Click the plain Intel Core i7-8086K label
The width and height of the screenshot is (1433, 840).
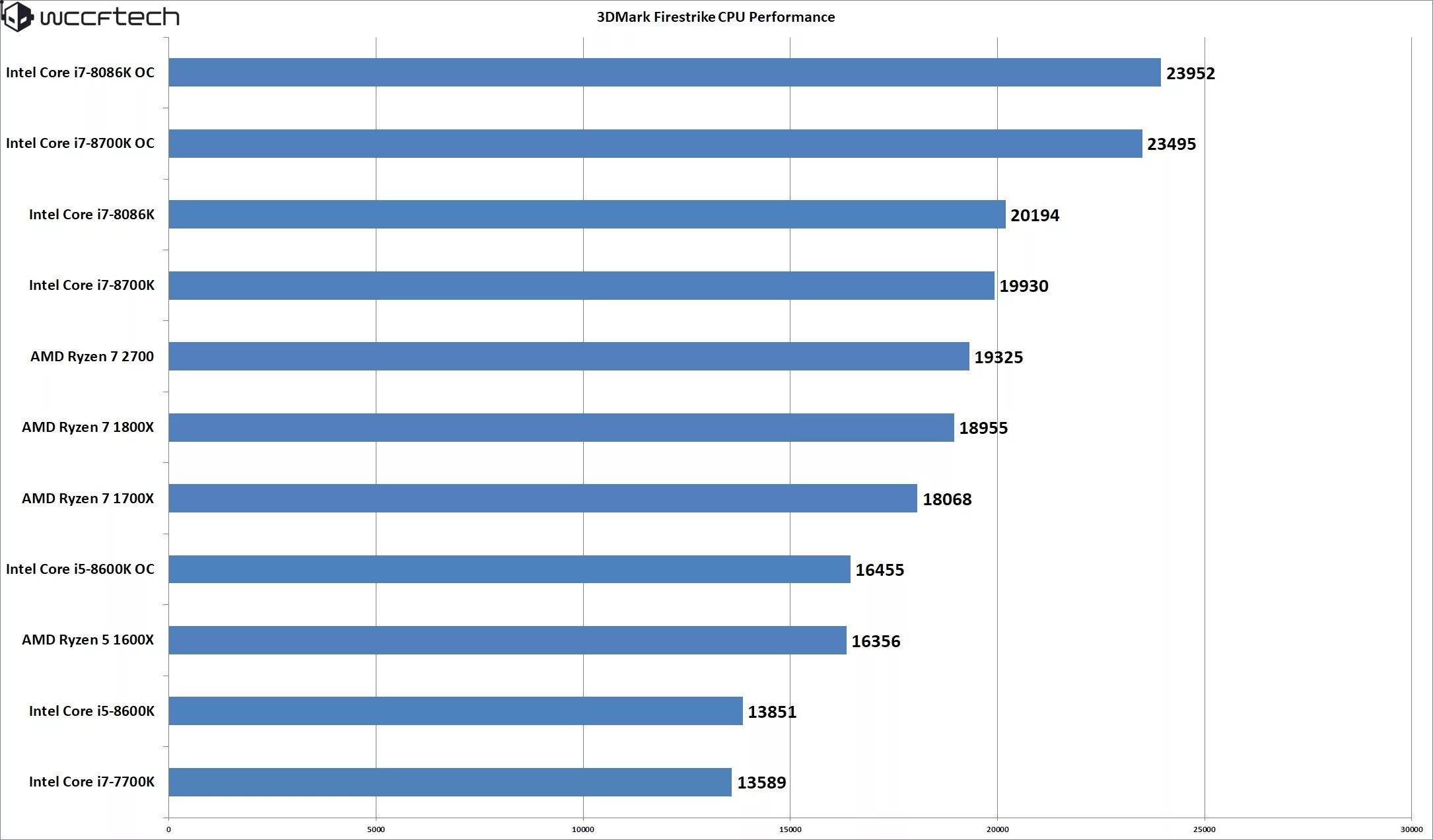click(92, 215)
